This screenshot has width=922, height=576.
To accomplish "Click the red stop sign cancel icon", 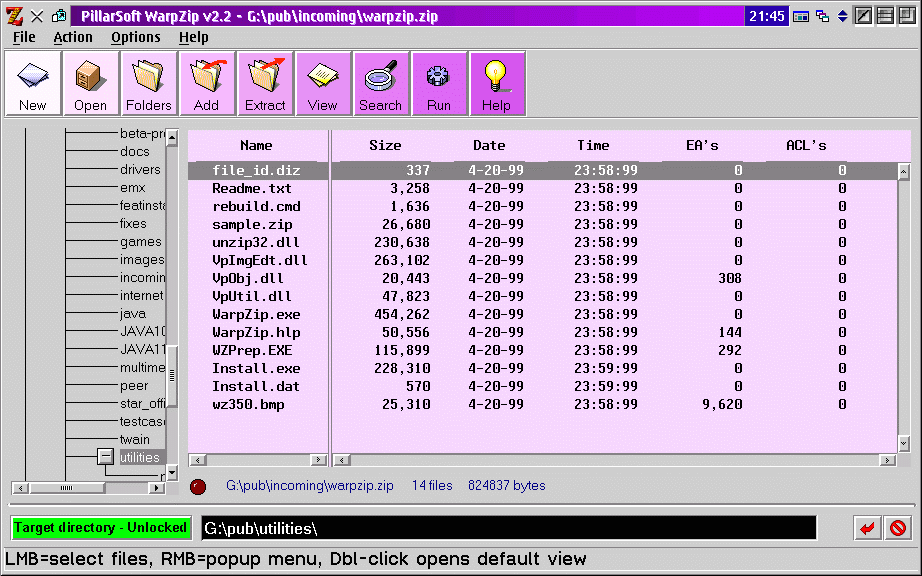I will click(x=898, y=528).
